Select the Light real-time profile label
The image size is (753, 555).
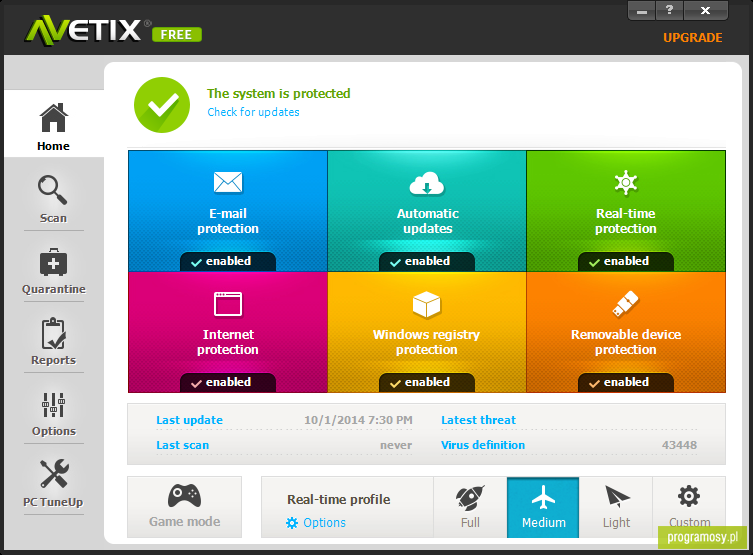[x=617, y=522]
